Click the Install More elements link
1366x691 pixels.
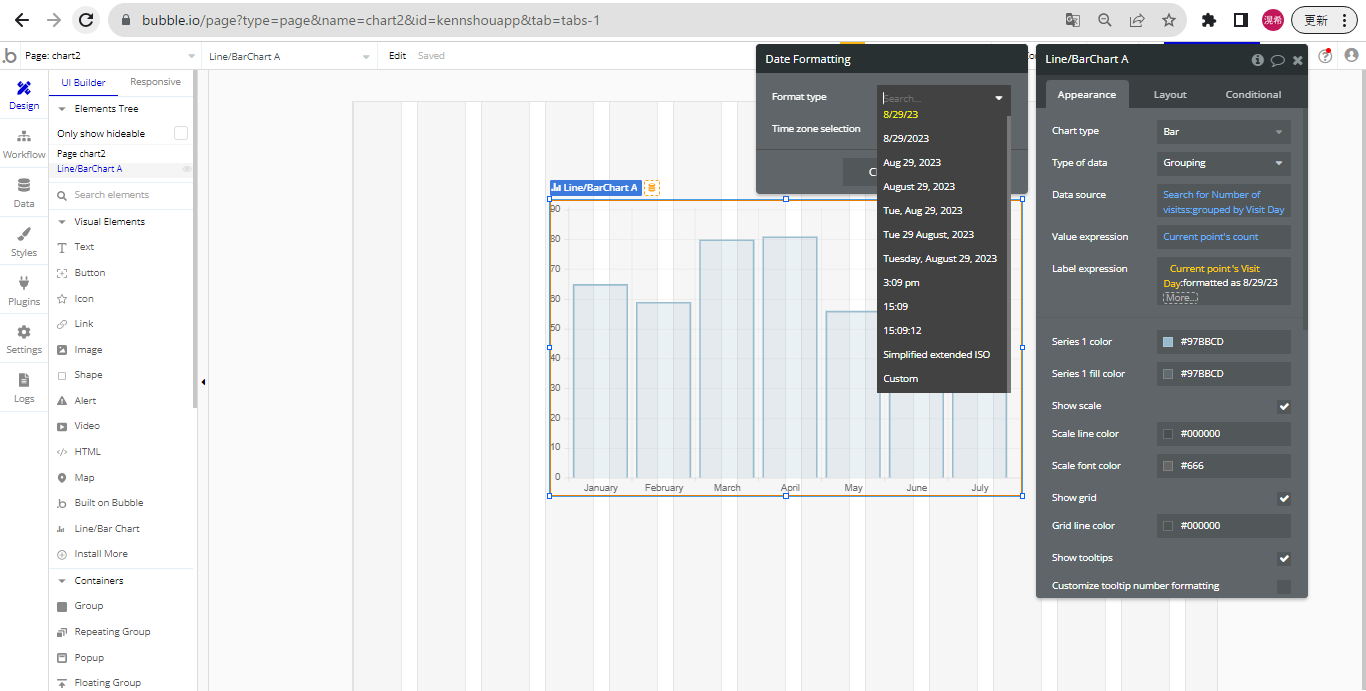101,554
